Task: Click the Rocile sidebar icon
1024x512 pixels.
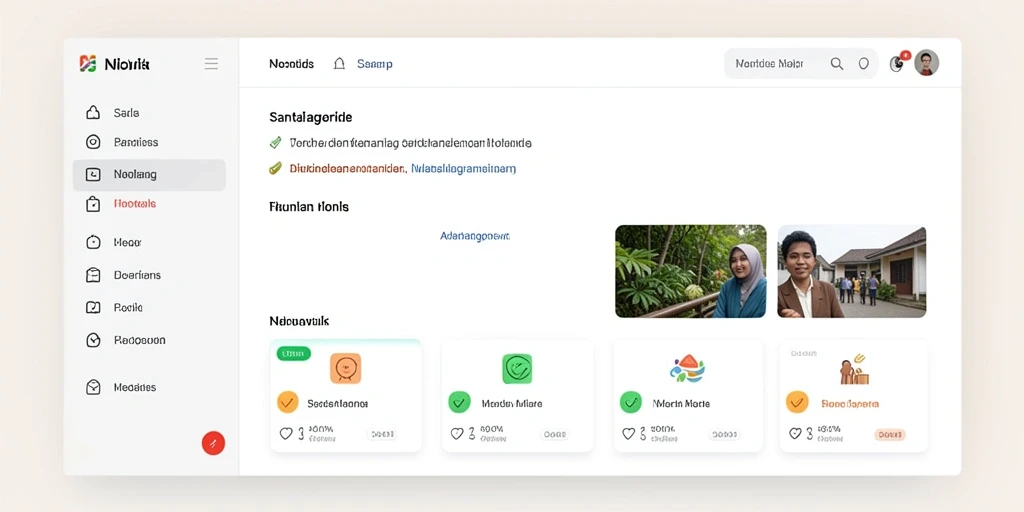Action: [x=93, y=307]
